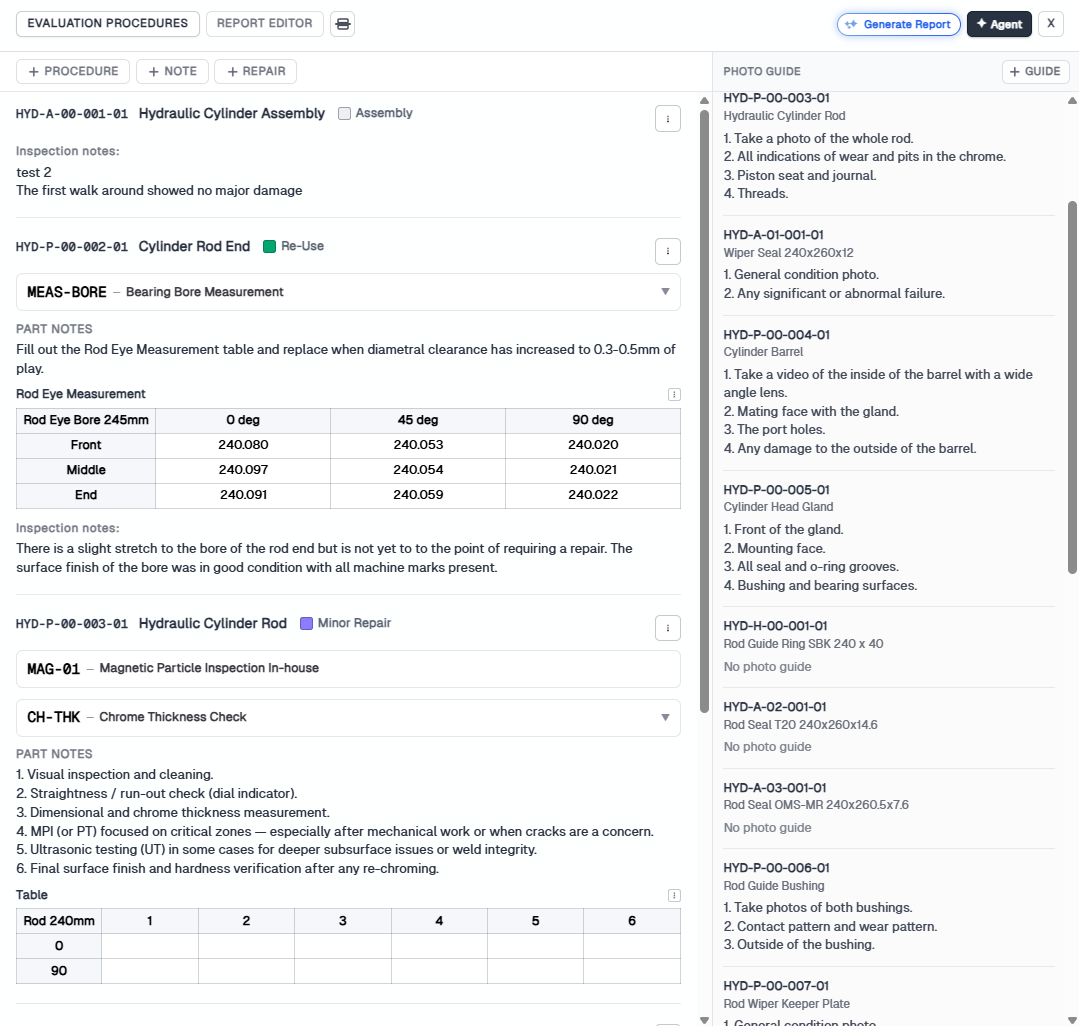Select HYD-P-00-003-01 code in main panel
Image resolution: width=1079 pixels, height=1026 pixels.
coord(72,624)
